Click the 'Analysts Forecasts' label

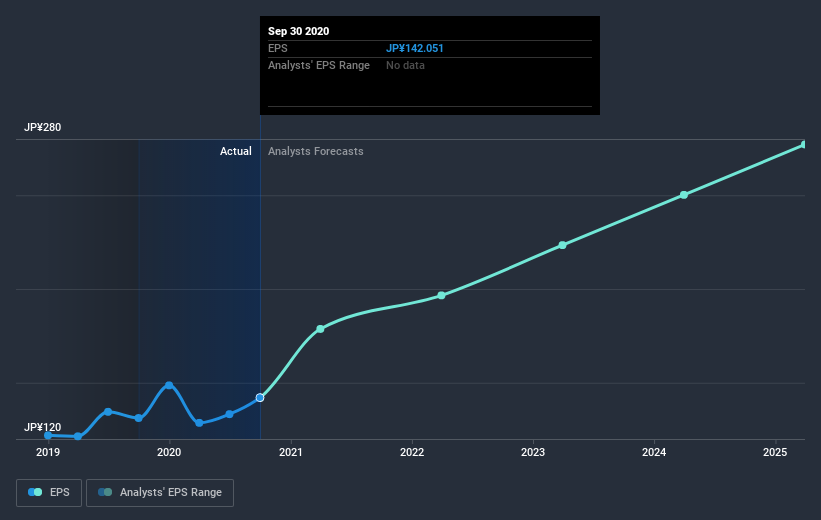316,151
